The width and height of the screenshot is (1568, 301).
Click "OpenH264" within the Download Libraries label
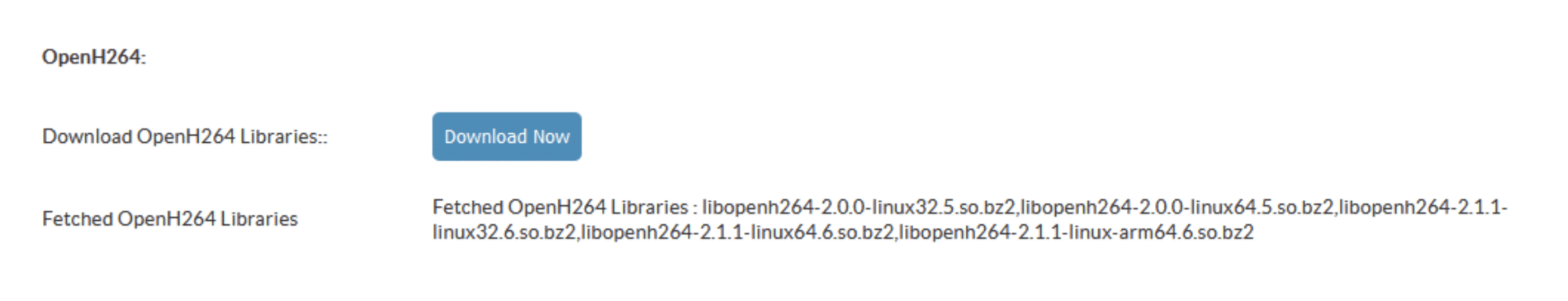(186, 136)
